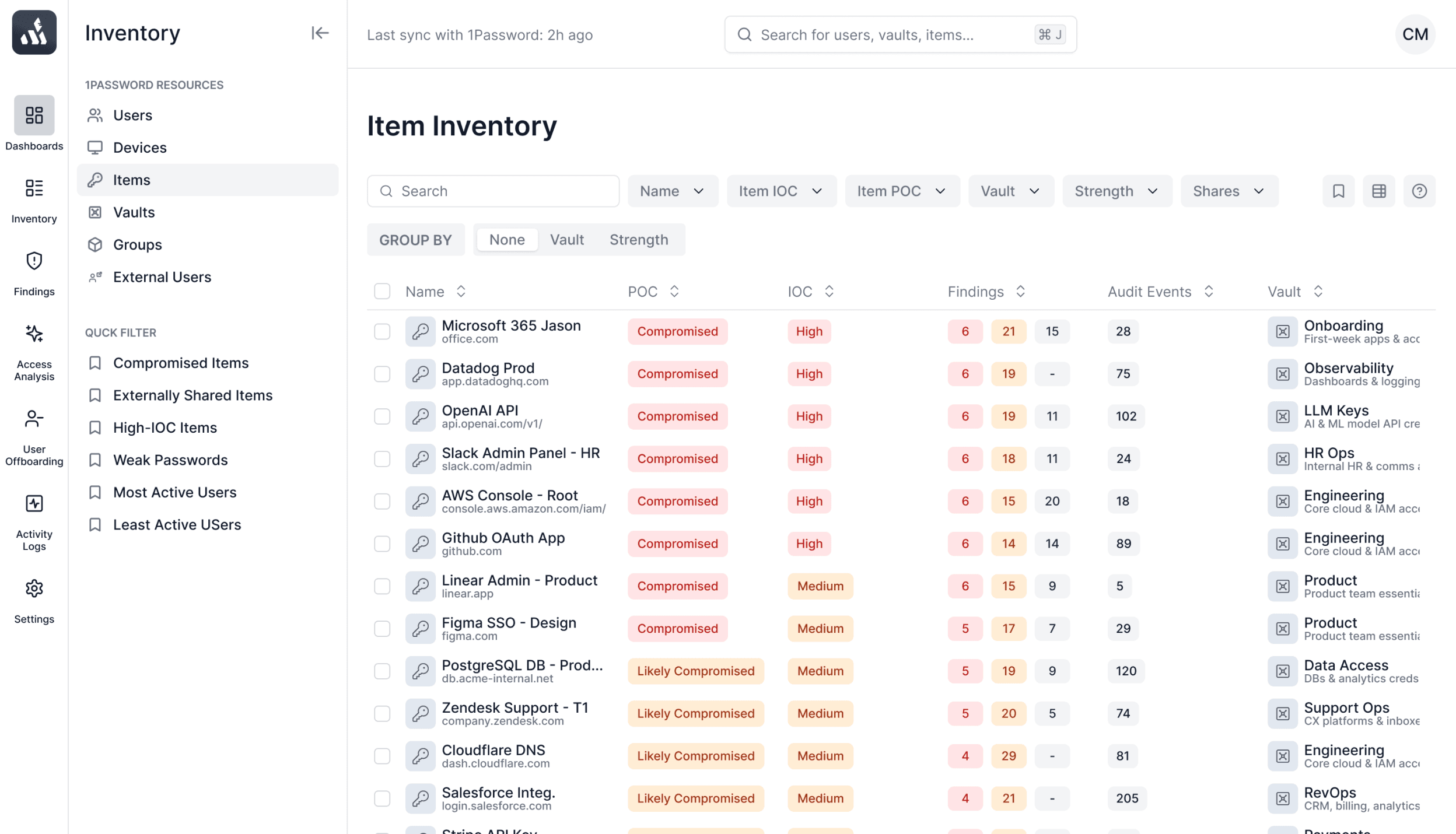Open the Settings gear icon

(34, 588)
